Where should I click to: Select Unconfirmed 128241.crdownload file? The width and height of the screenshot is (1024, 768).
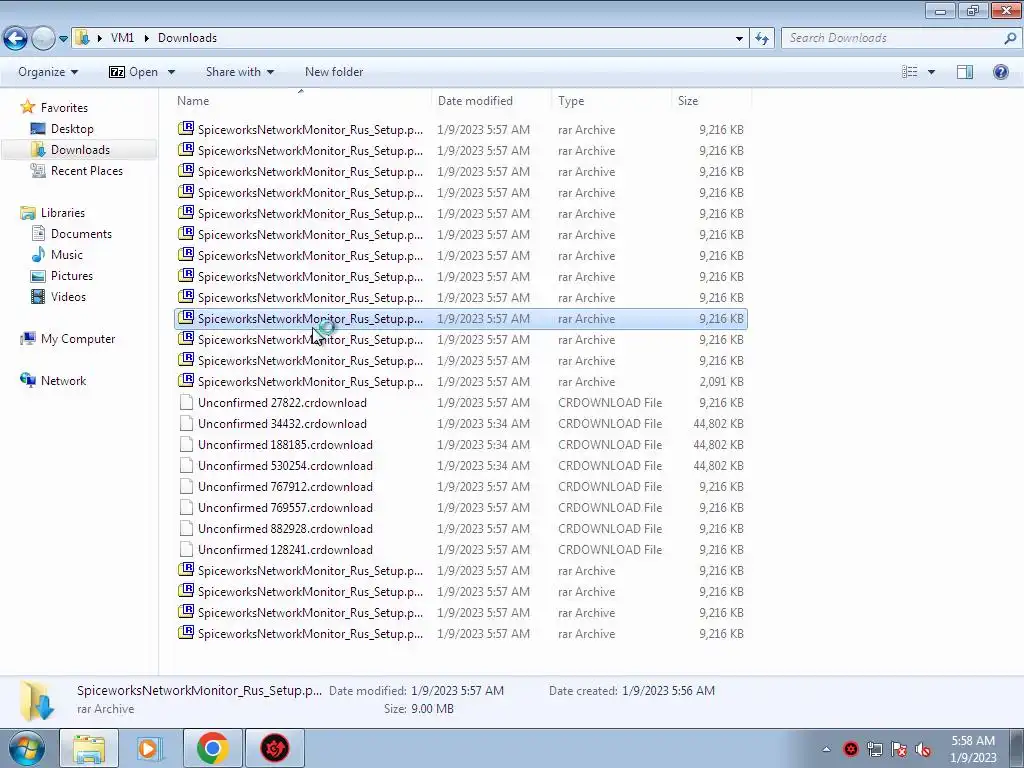[461, 549]
